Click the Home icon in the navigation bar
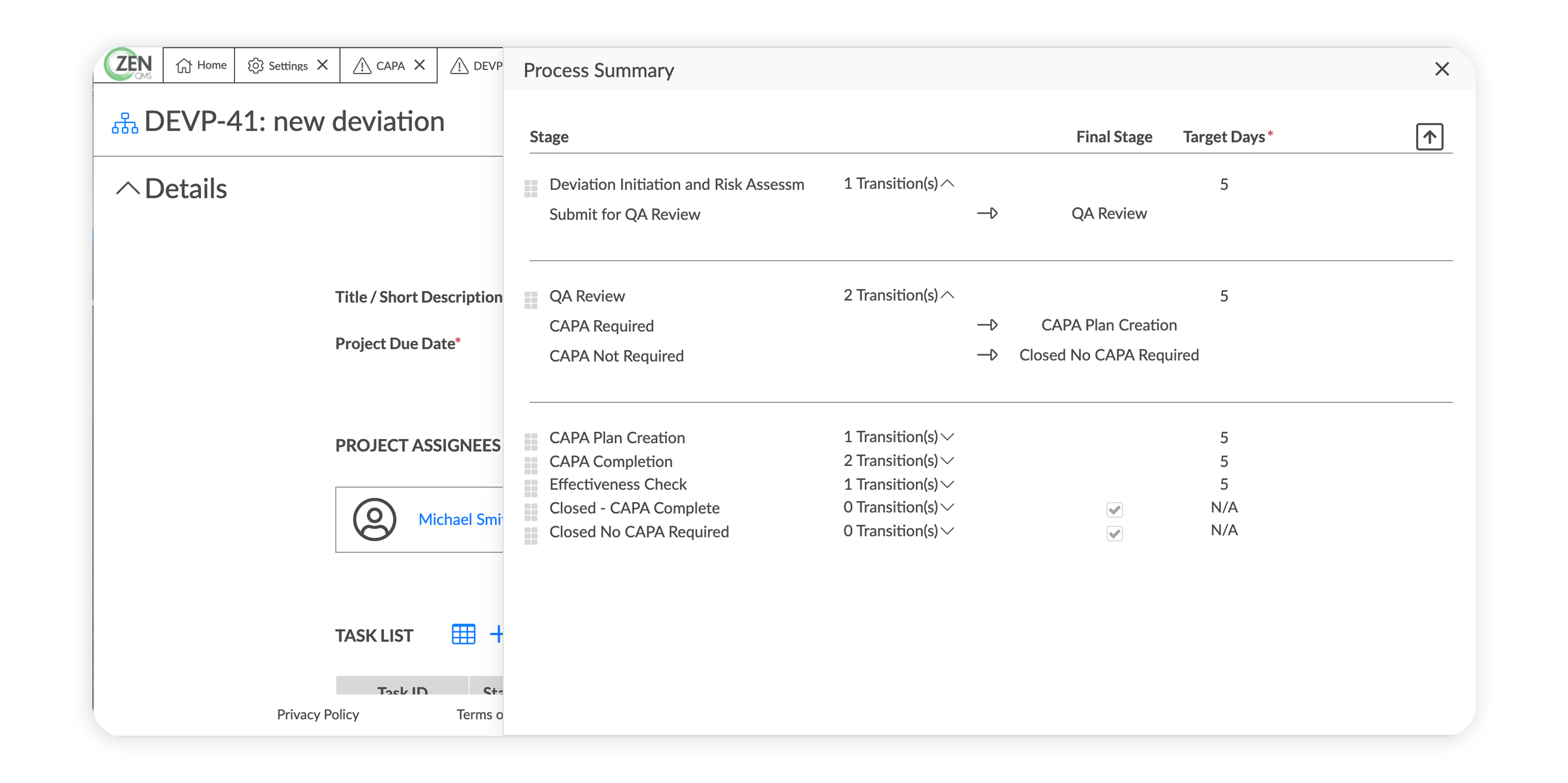The height and width of the screenshot is (783, 1568). point(184,65)
